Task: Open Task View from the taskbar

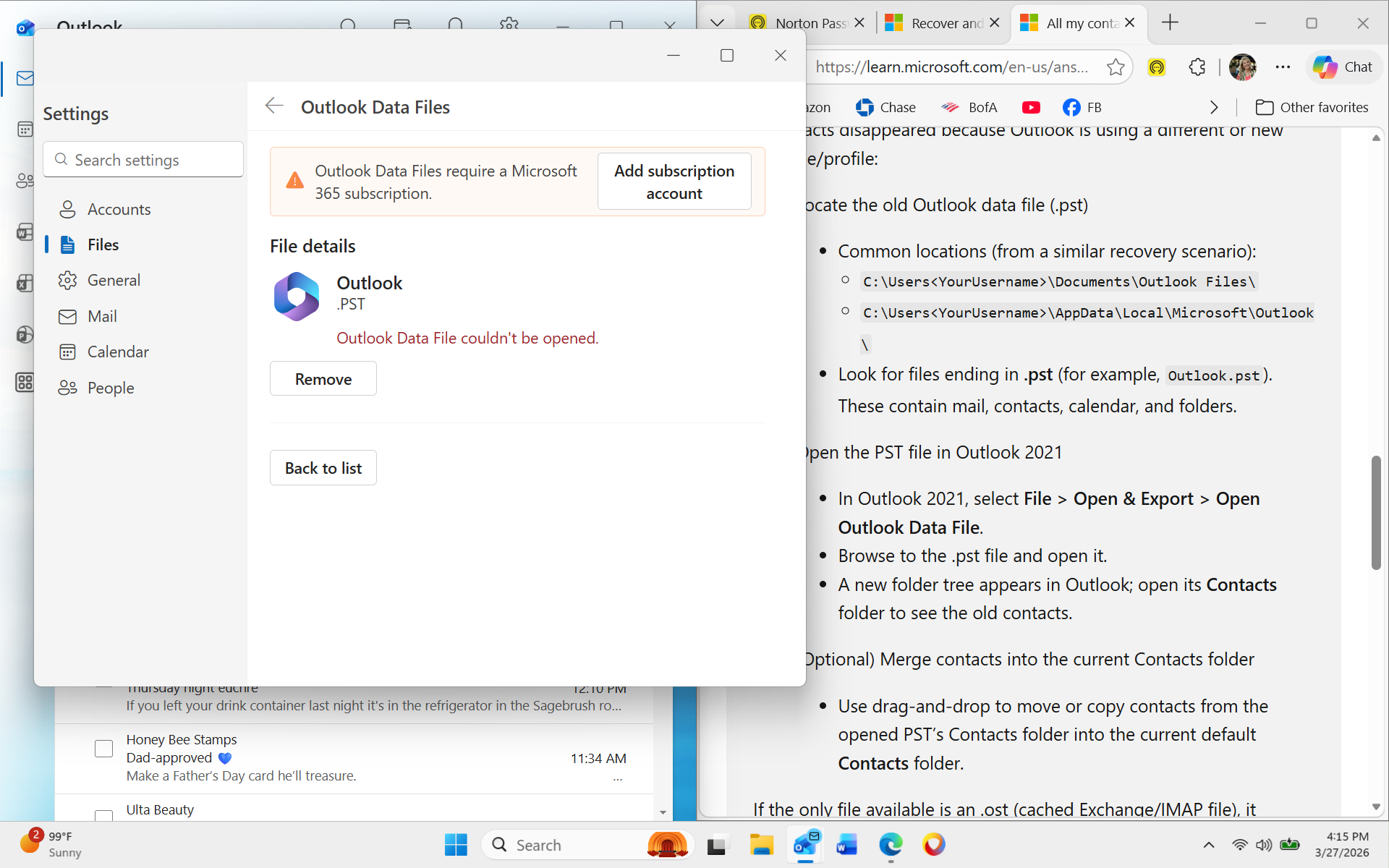Action: pyautogui.click(x=717, y=844)
